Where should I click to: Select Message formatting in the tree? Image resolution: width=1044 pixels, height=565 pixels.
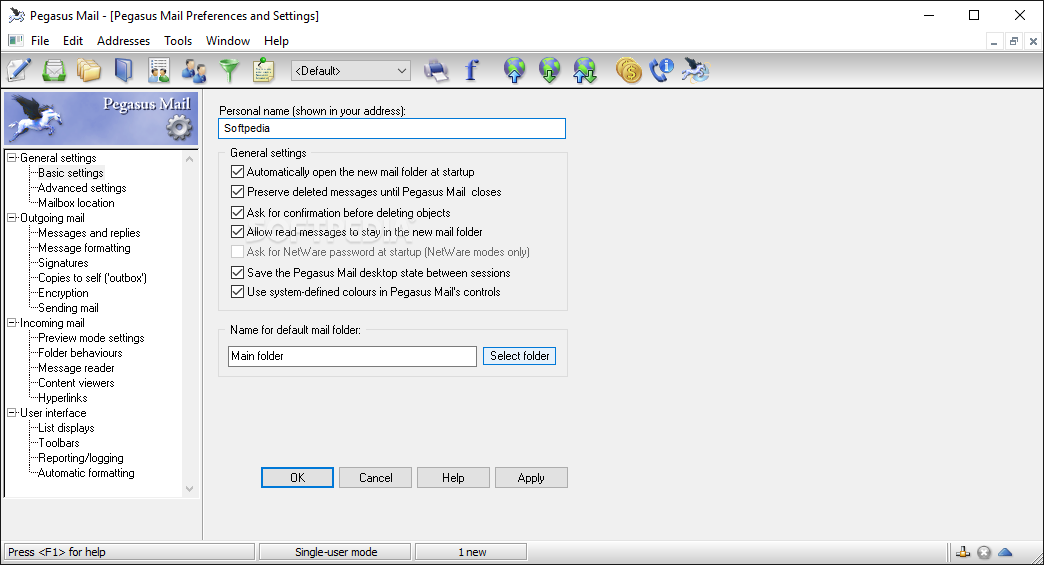click(84, 248)
